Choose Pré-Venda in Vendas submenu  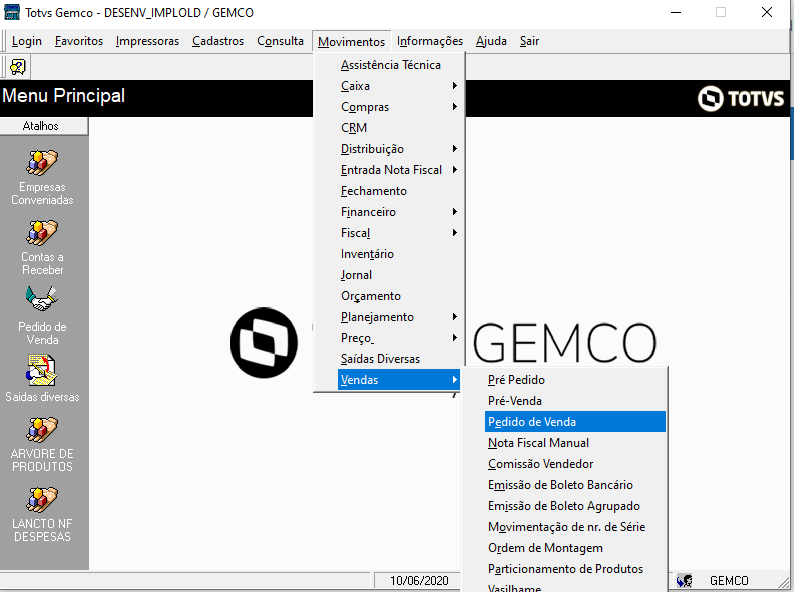[575, 401]
